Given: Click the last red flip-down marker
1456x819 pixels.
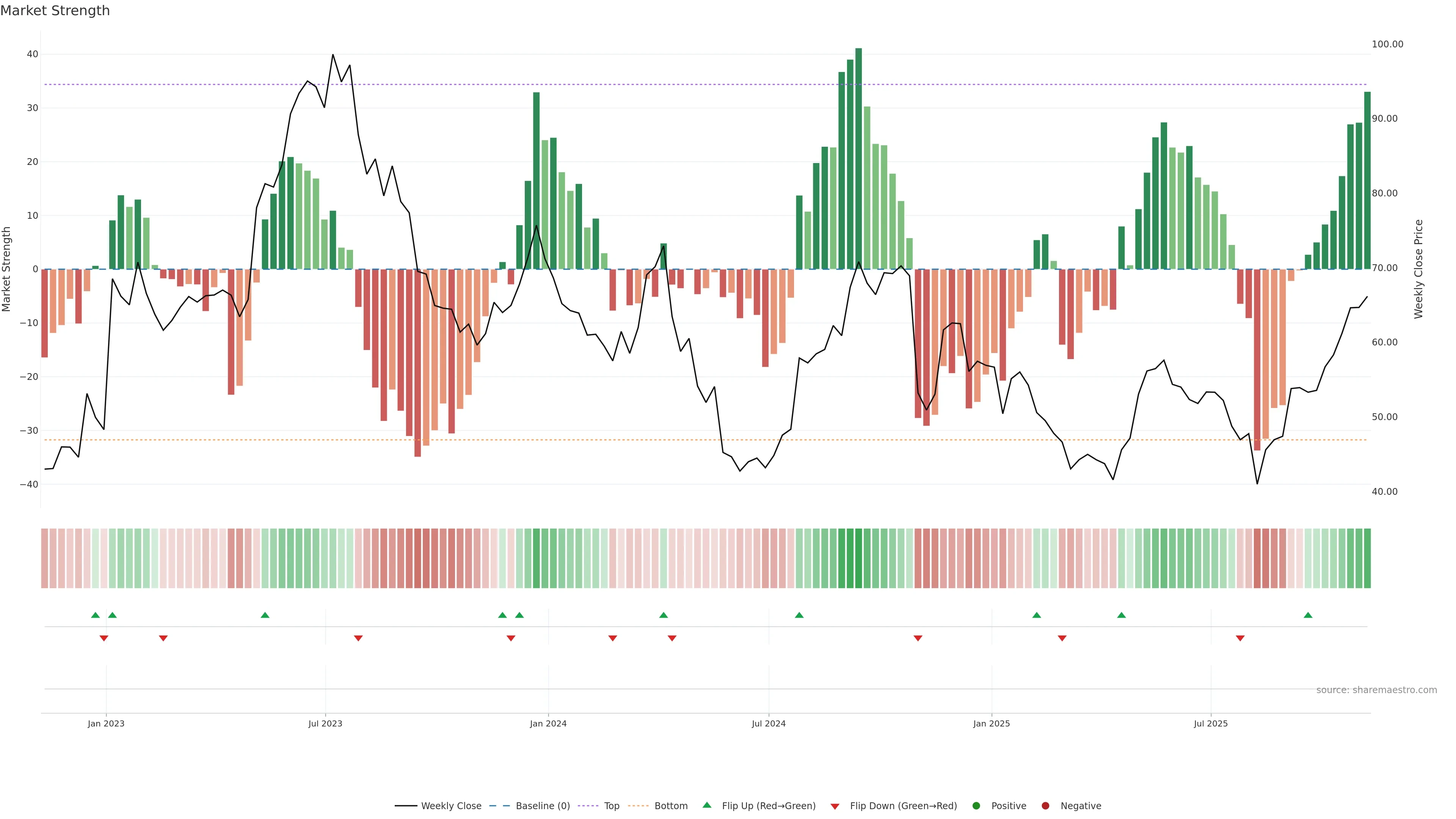Looking at the screenshot, I should (1240, 638).
